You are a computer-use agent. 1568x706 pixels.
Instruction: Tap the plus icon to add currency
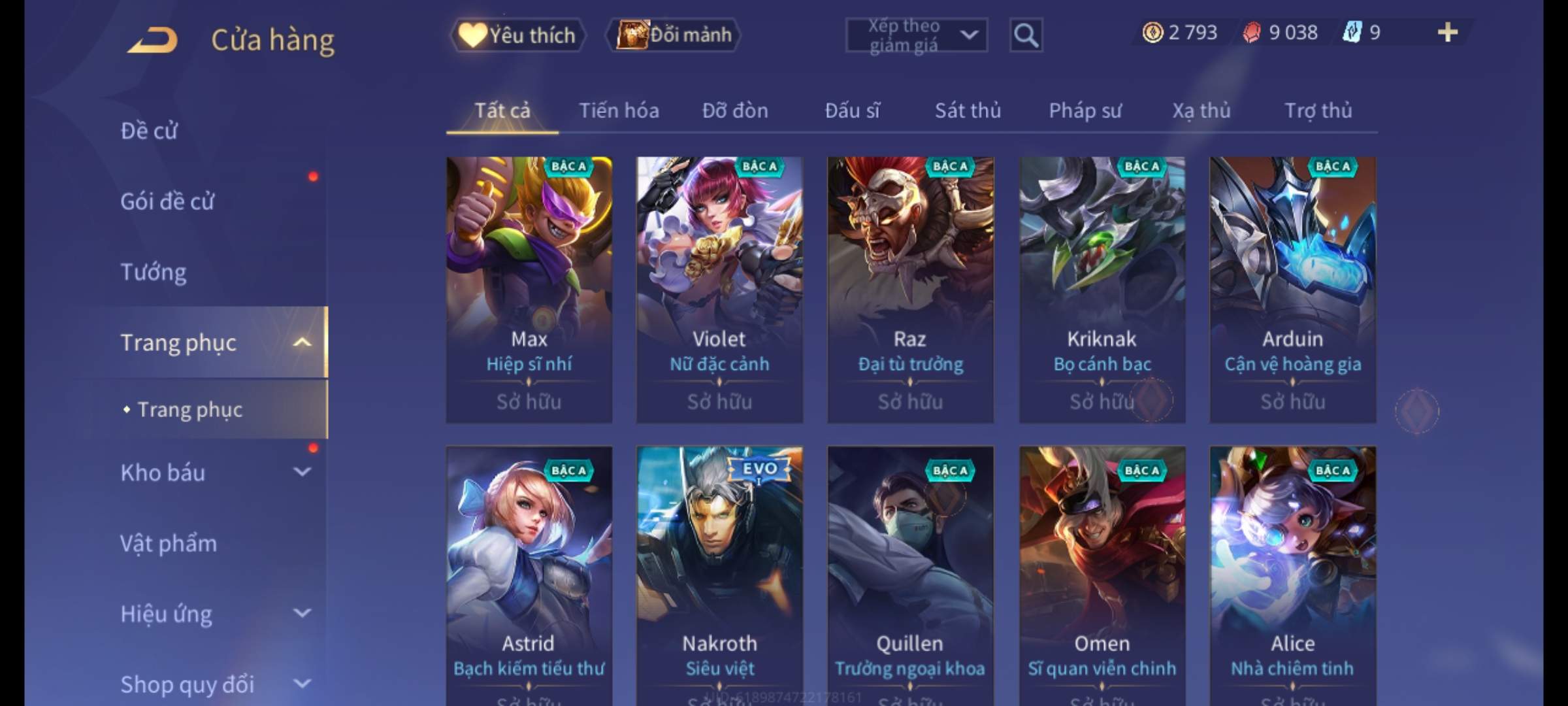[1448, 32]
